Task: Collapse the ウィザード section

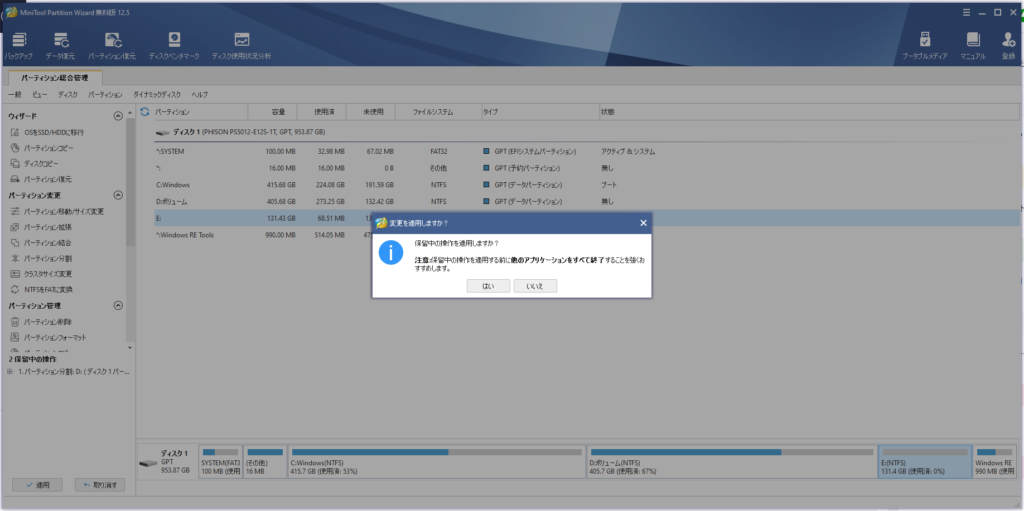Action: click(118, 116)
